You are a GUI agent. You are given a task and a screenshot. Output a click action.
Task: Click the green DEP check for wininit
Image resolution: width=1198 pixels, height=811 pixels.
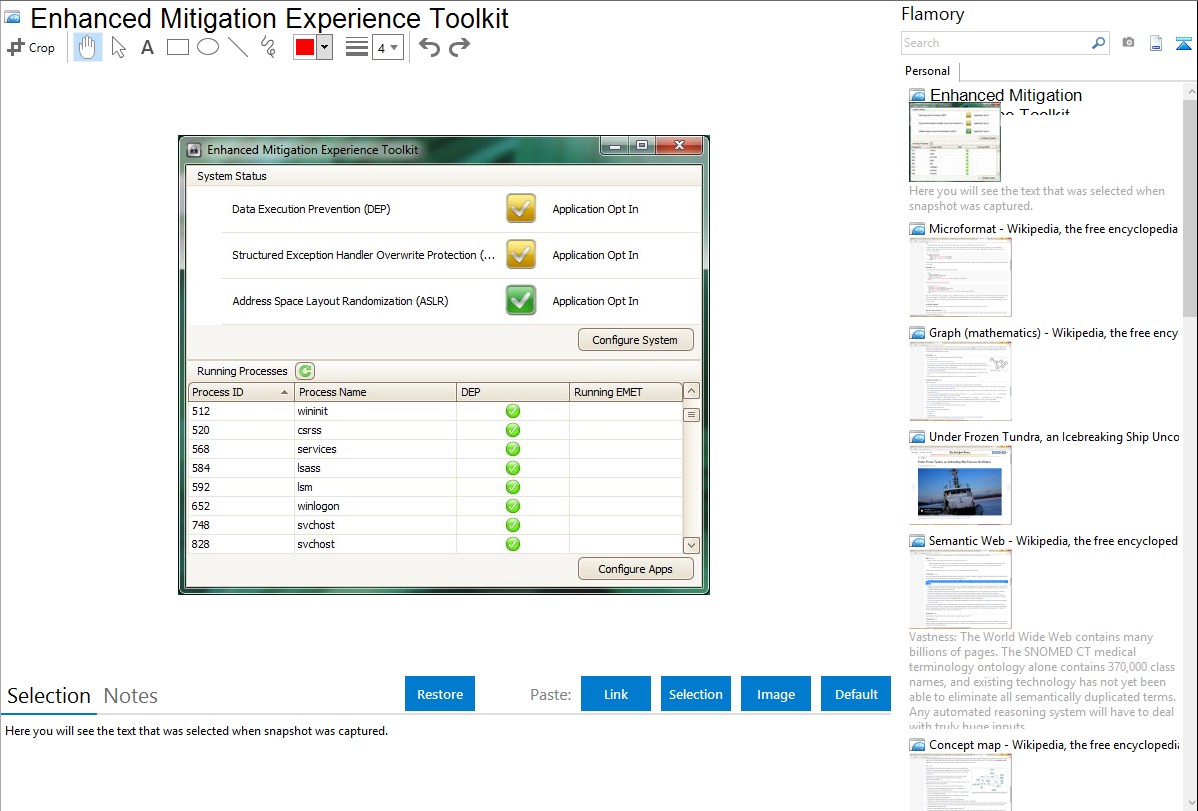point(513,411)
